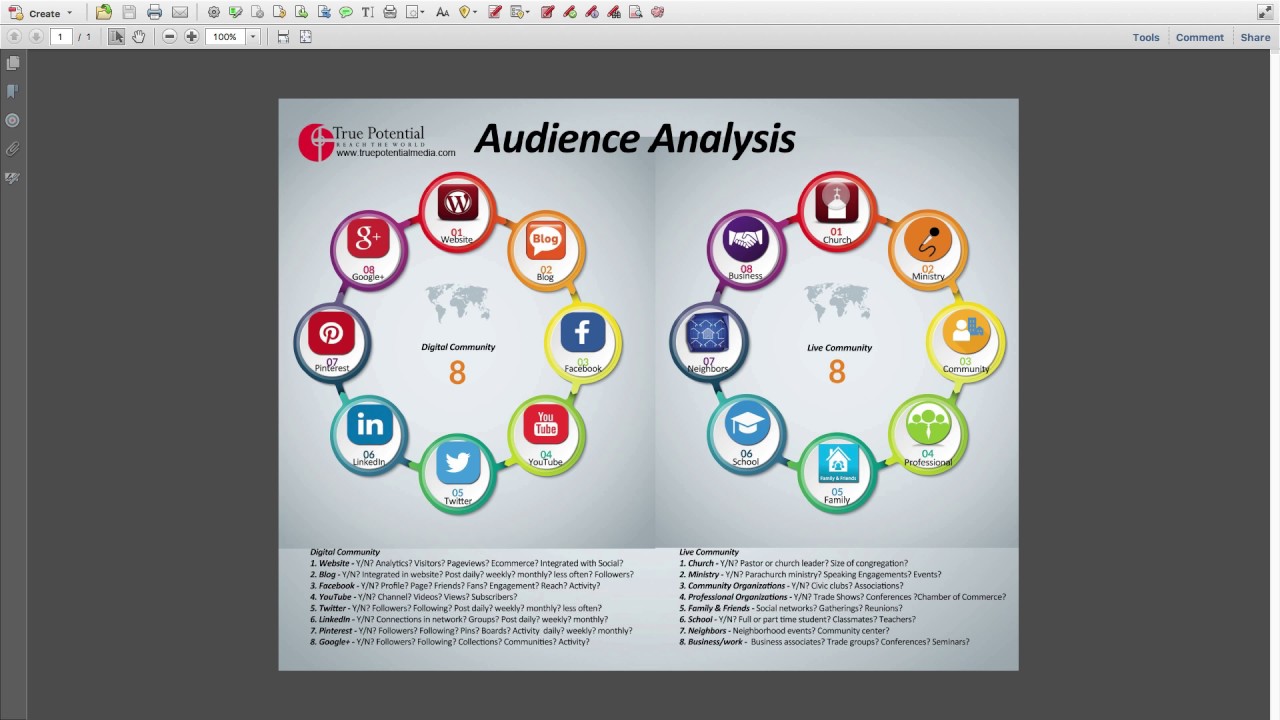Open the forms list dropdown icon
Screen dimensions: 1280x720
[520, 12]
